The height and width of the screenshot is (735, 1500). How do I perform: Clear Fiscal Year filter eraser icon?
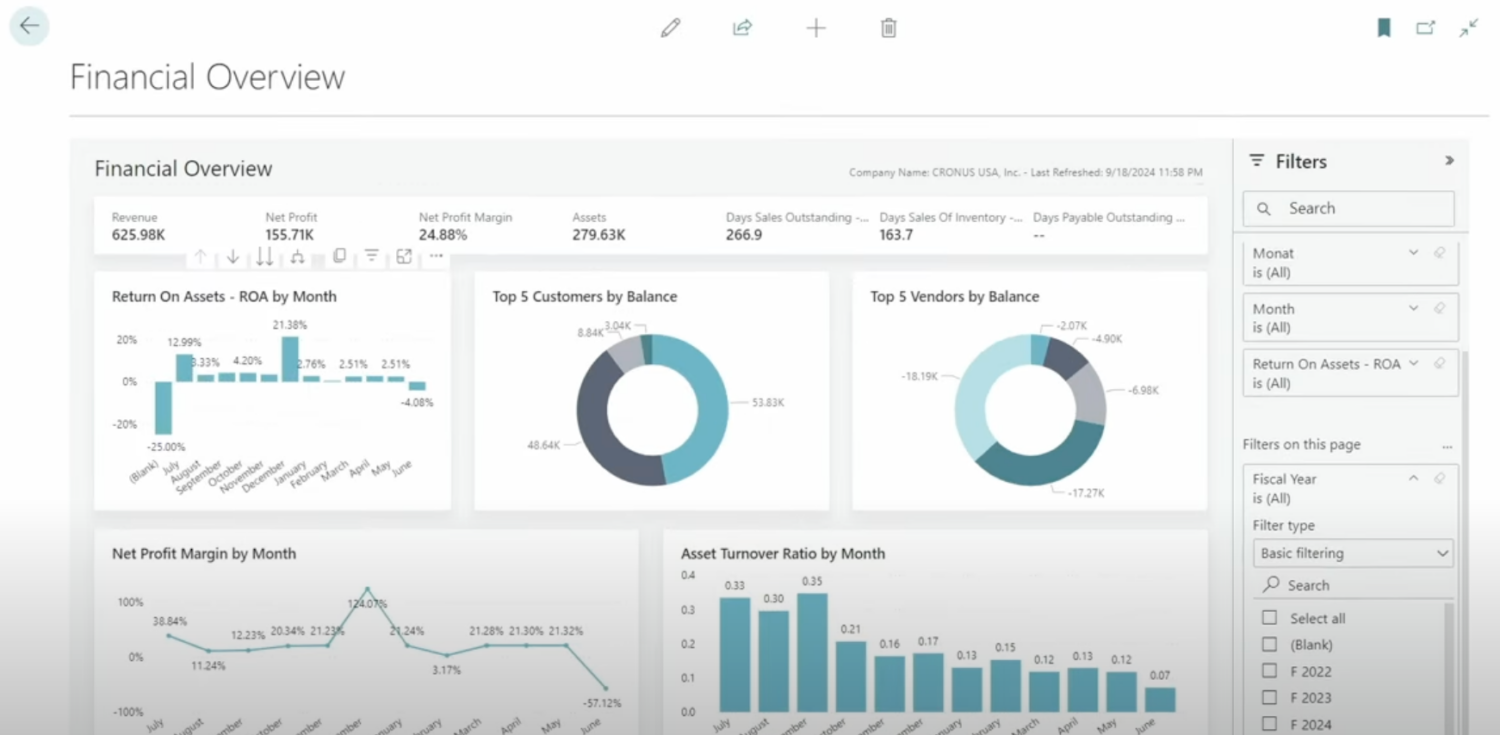pos(1440,478)
